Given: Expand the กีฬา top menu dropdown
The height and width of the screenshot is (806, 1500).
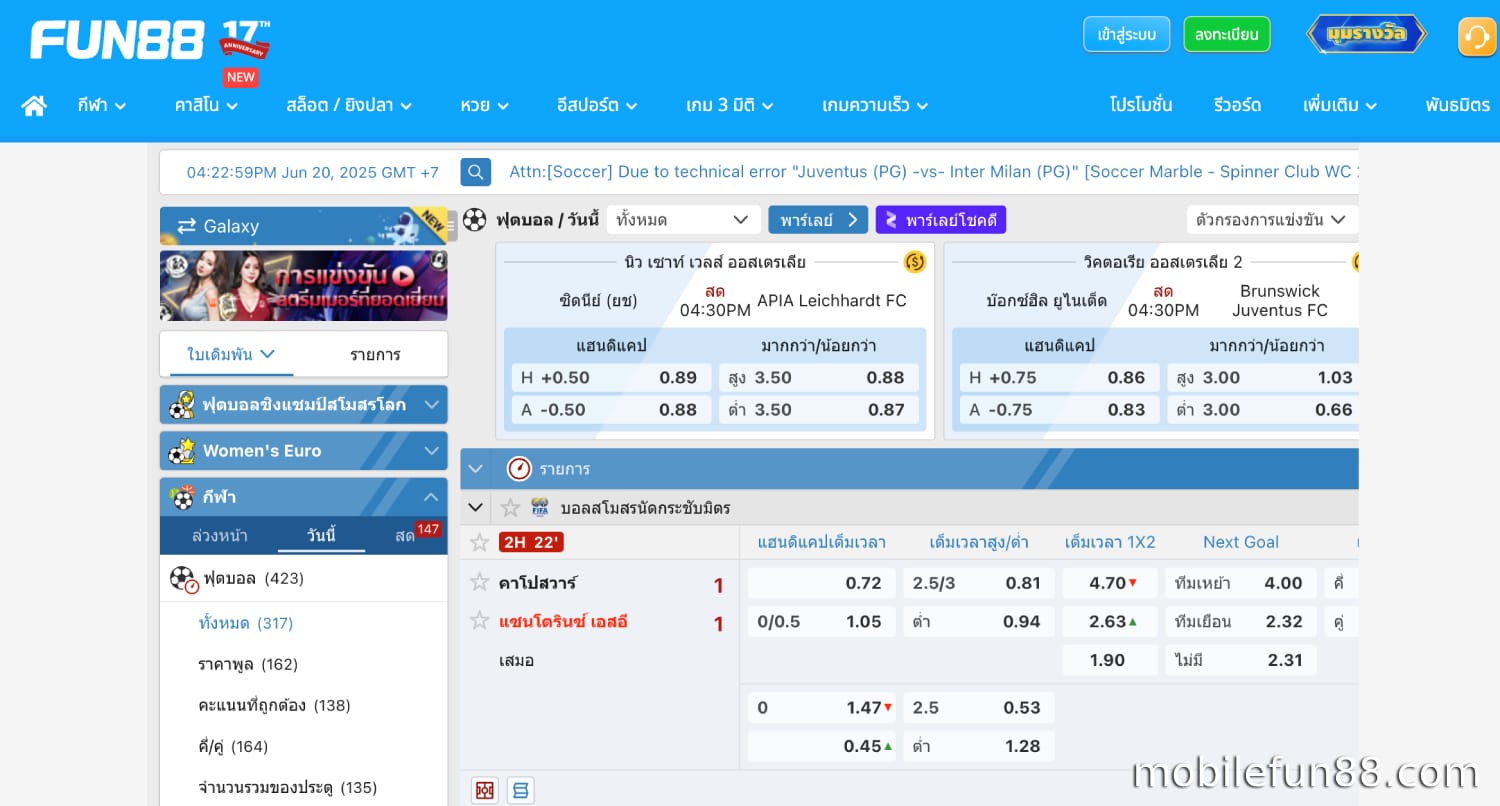Looking at the screenshot, I should click(x=102, y=105).
